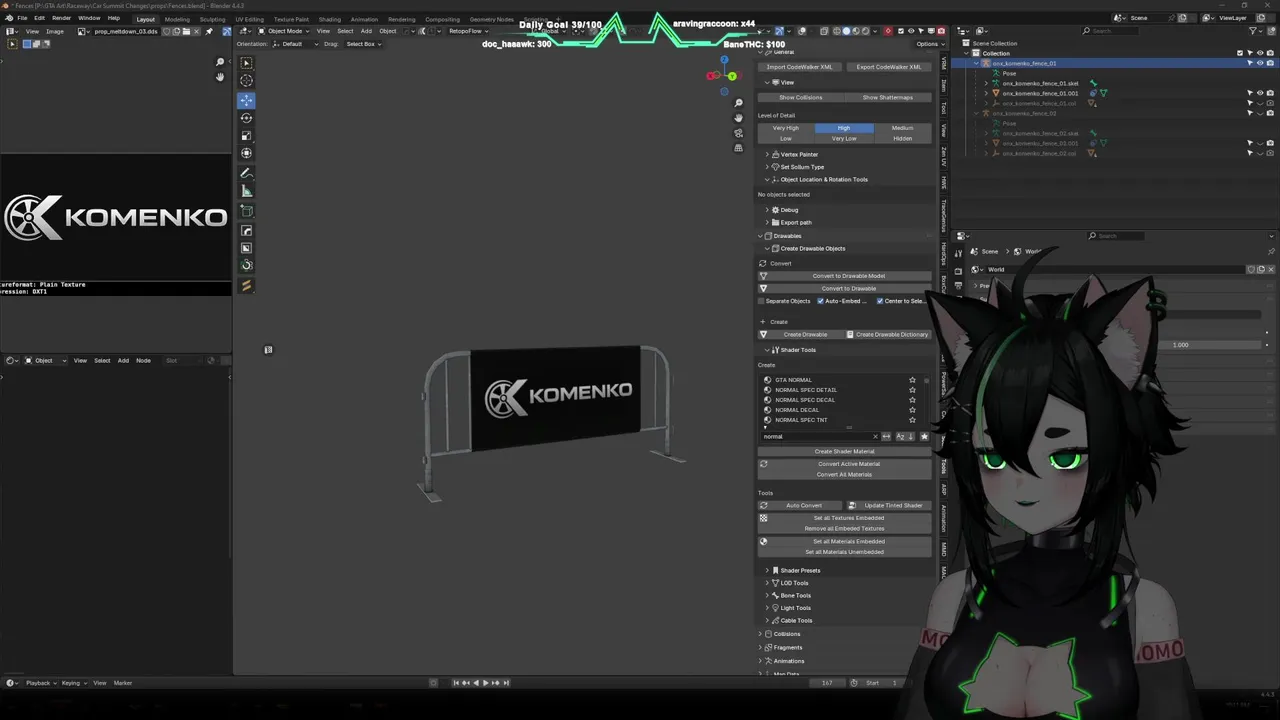Open the File menu
The image size is (1280, 720).
[22, 18]
